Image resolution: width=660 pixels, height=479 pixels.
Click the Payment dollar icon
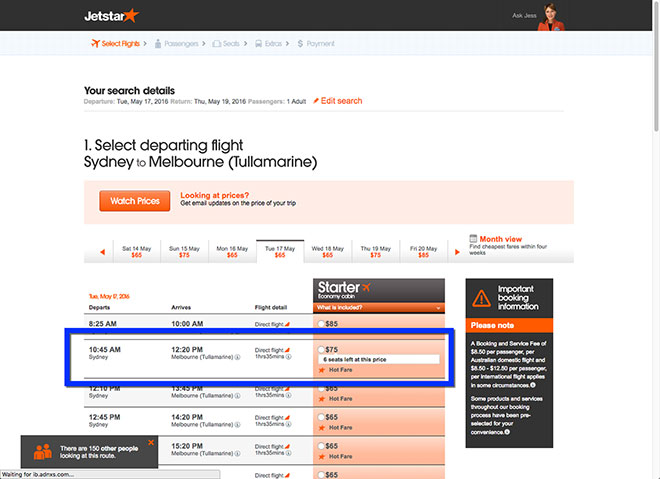[300, 43]
